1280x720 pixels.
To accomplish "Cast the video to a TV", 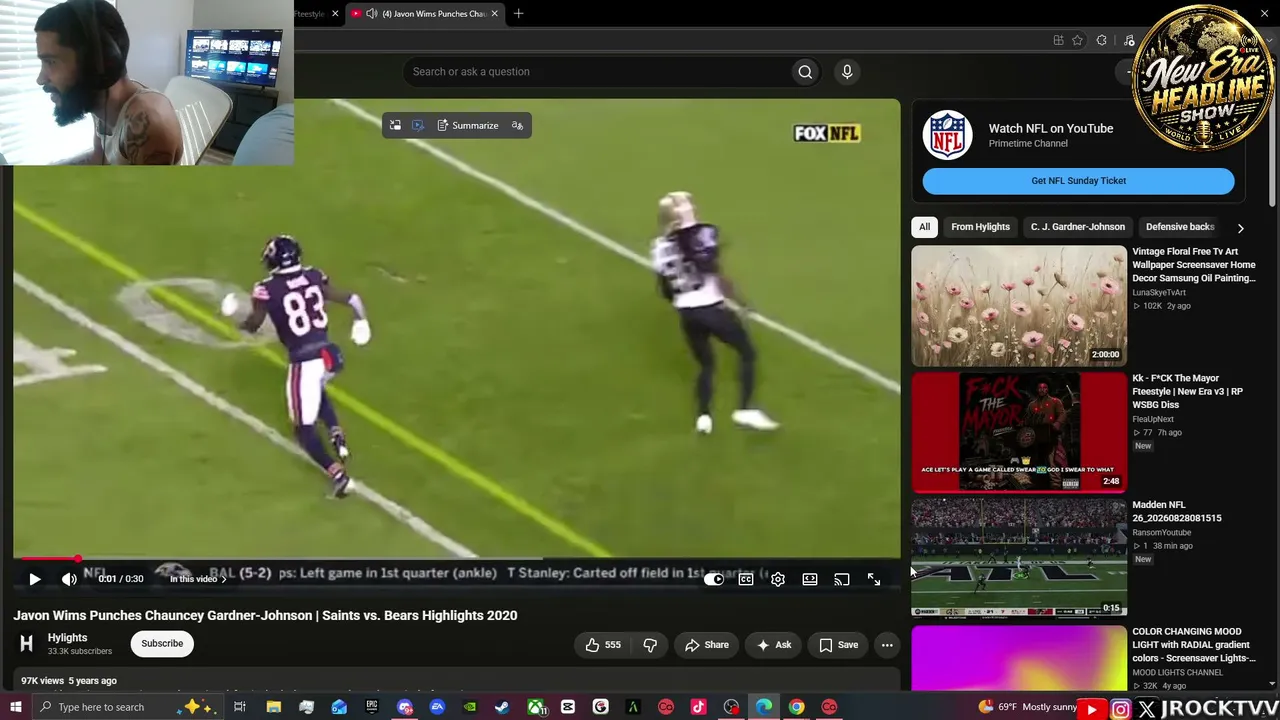I will [x=842, y=579].
